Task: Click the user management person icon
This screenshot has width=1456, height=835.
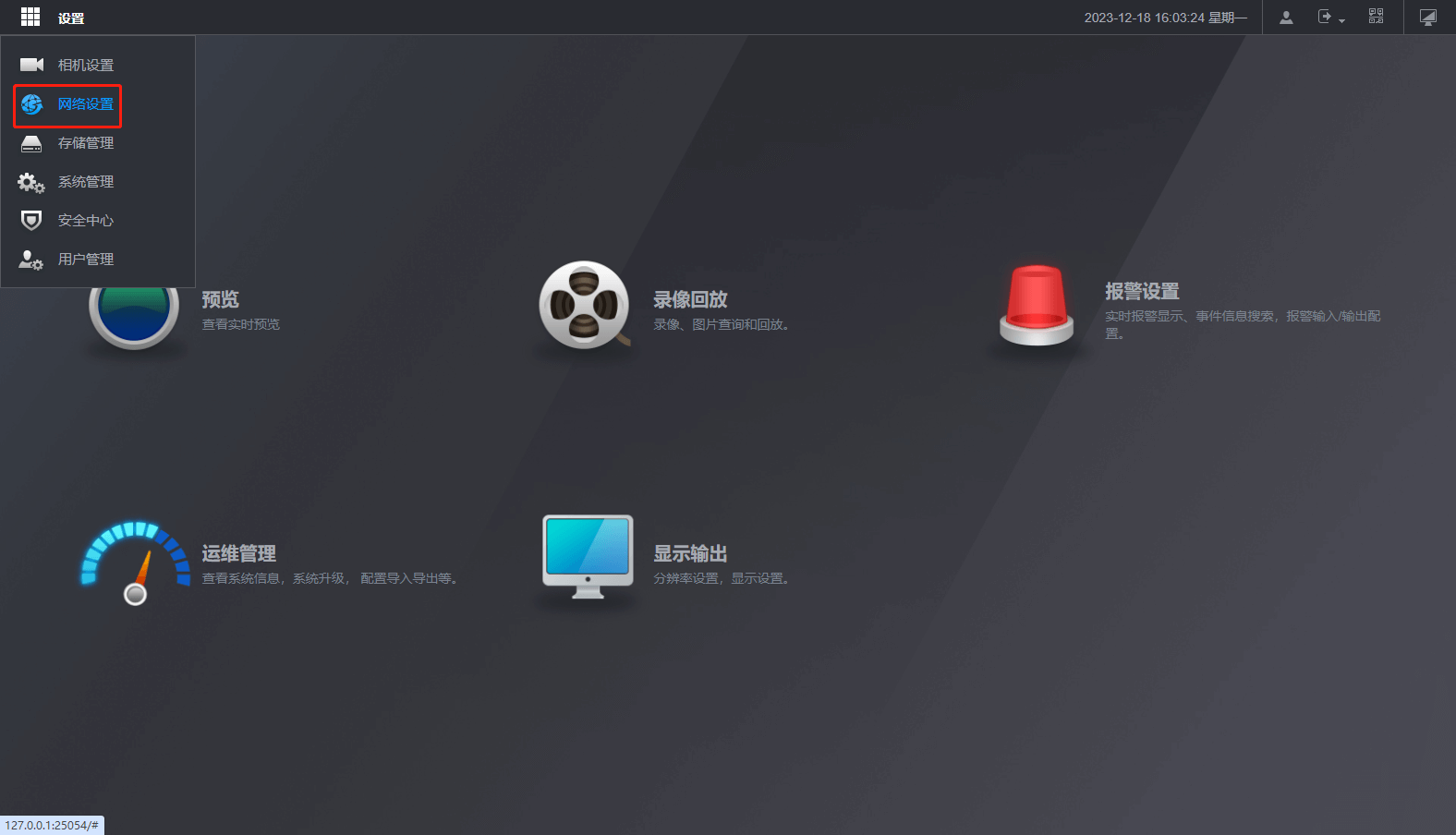Action: pyautogui.click(x=31, y=260)
